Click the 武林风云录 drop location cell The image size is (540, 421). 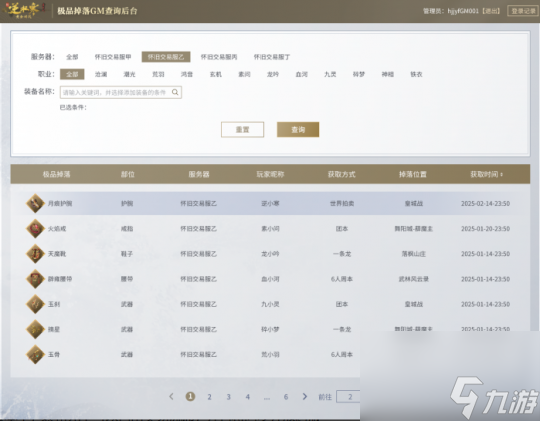[413, 279]
